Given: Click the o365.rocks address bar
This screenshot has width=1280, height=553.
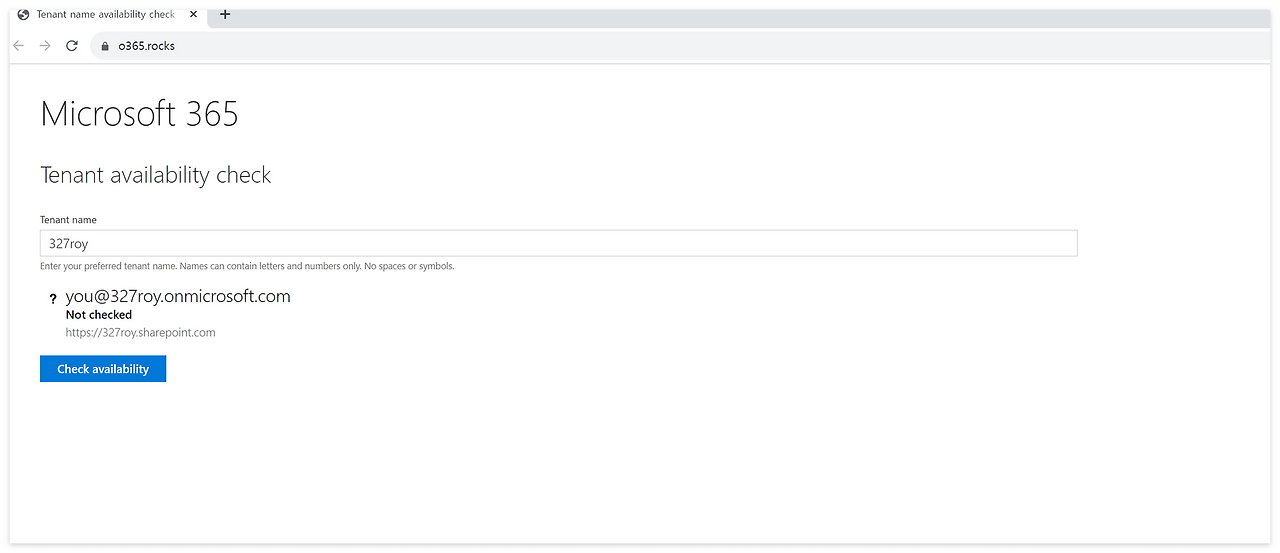Looking at the screenshot, I should click(680, 46).
